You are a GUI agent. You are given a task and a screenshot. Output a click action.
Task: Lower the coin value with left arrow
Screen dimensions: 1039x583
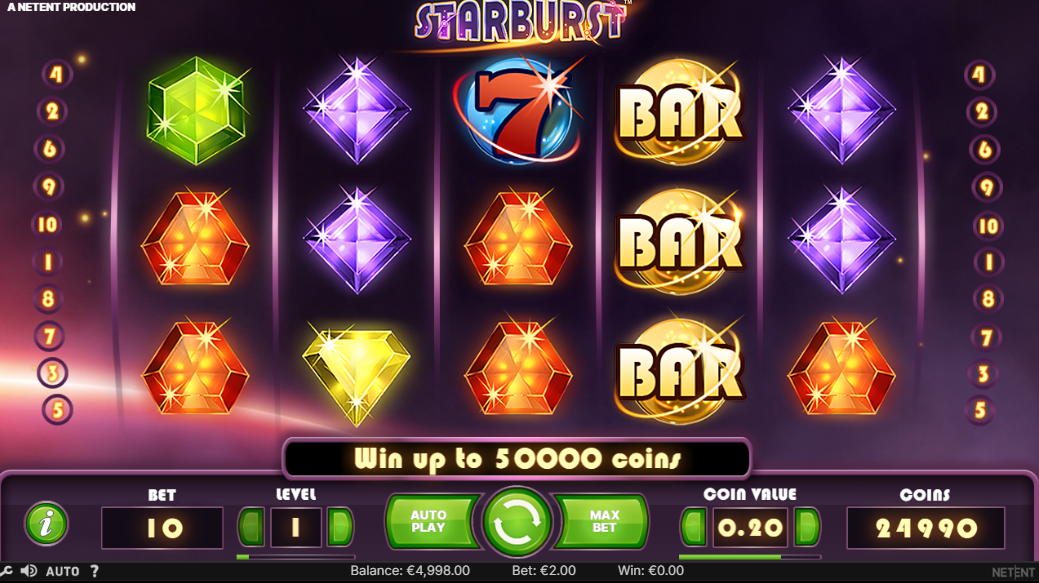coord(694,527)
